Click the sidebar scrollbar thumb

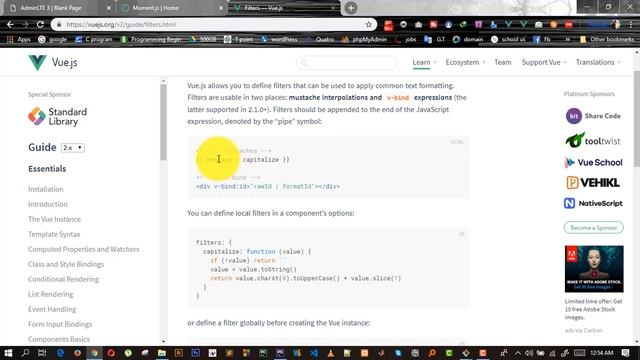(163, 122)
